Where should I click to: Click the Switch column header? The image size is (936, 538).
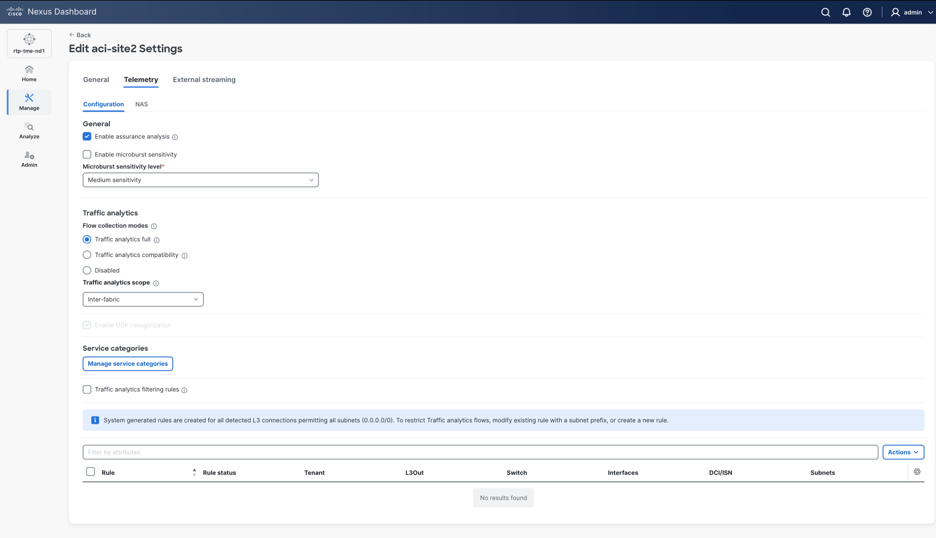point(517,472)
